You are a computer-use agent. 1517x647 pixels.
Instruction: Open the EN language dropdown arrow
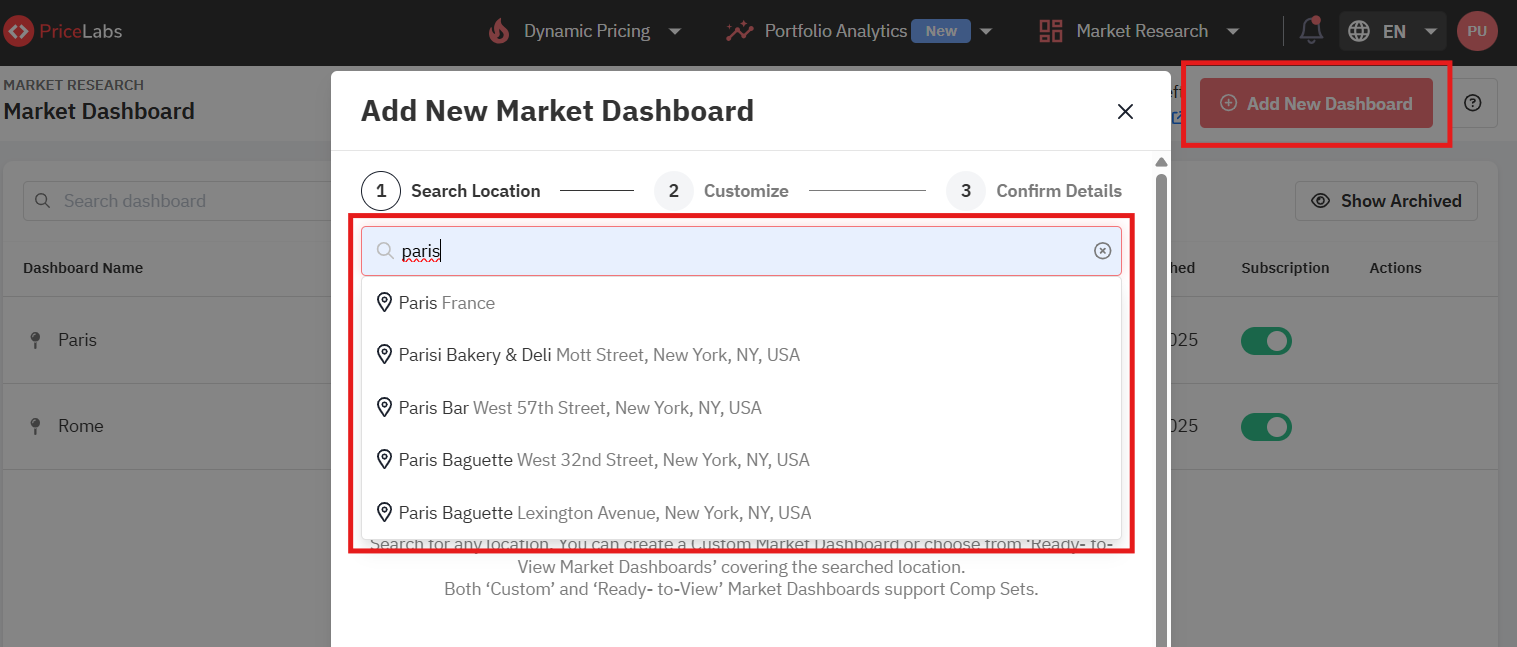(x=1431, y=31)
